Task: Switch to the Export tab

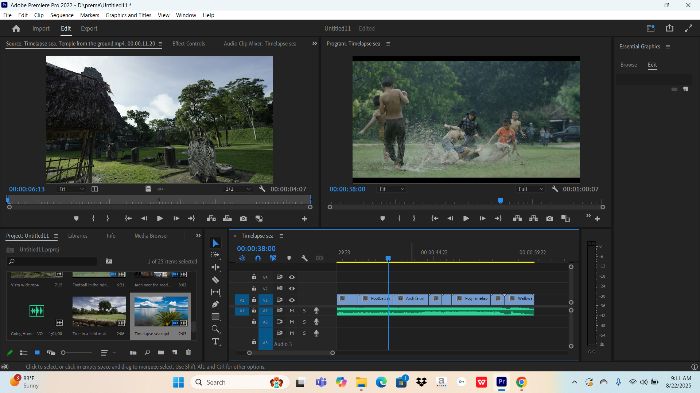Action: (x=89, y=29)
